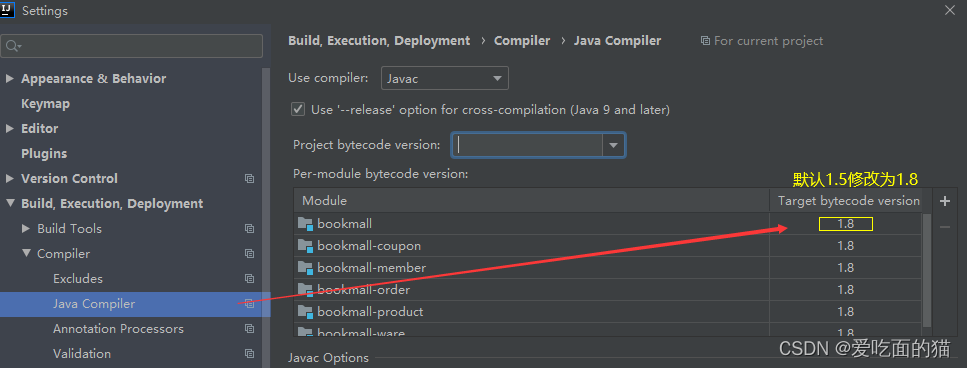Image resolution: width=967 pixels, height=368 pixels.
Task: Toggle the '--release' cross-compilation checkbox
Action: coord(298,110)
